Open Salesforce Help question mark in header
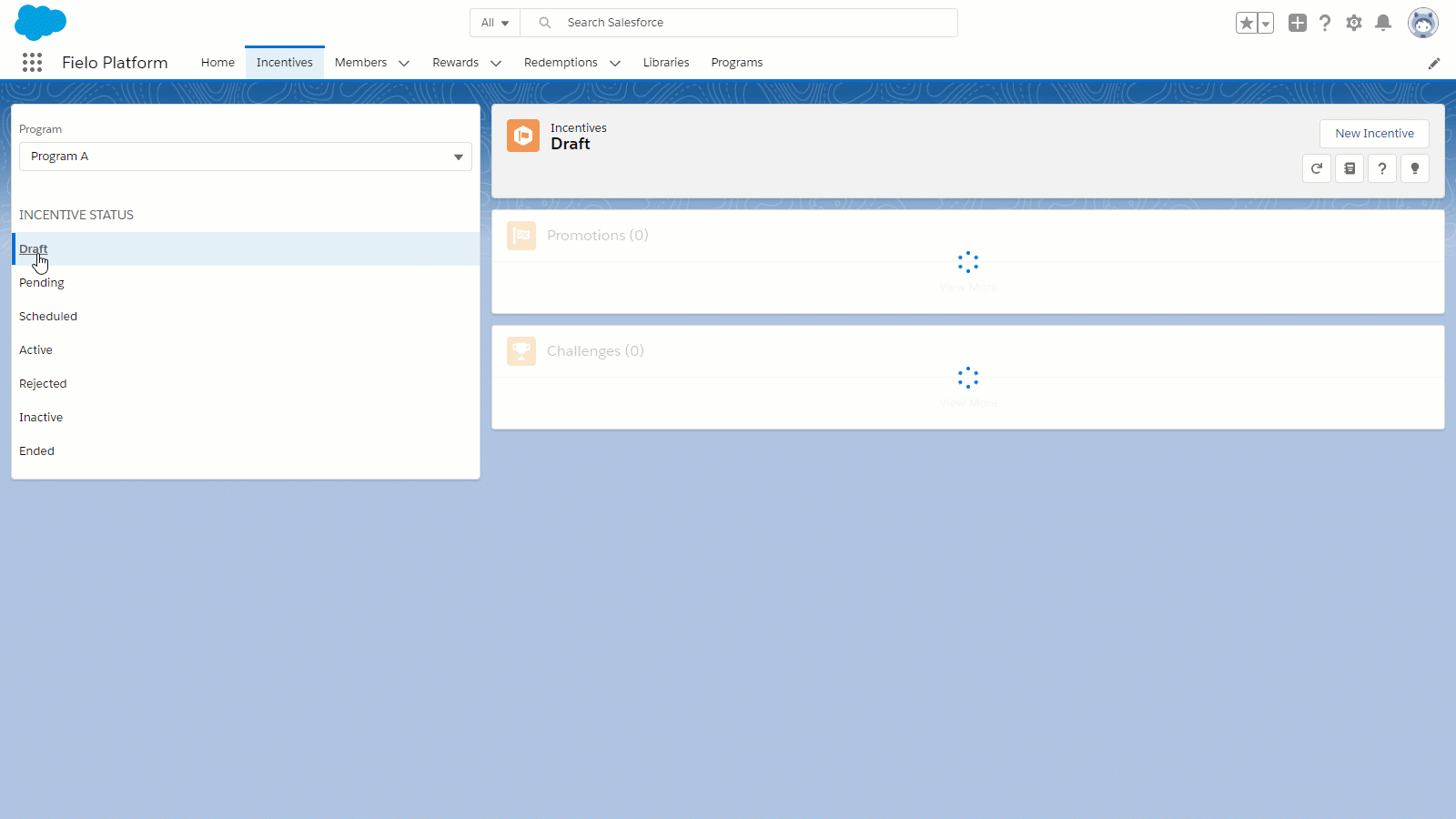Image resolution: width=1456 pixels, height=819 pixels. 1325,23
